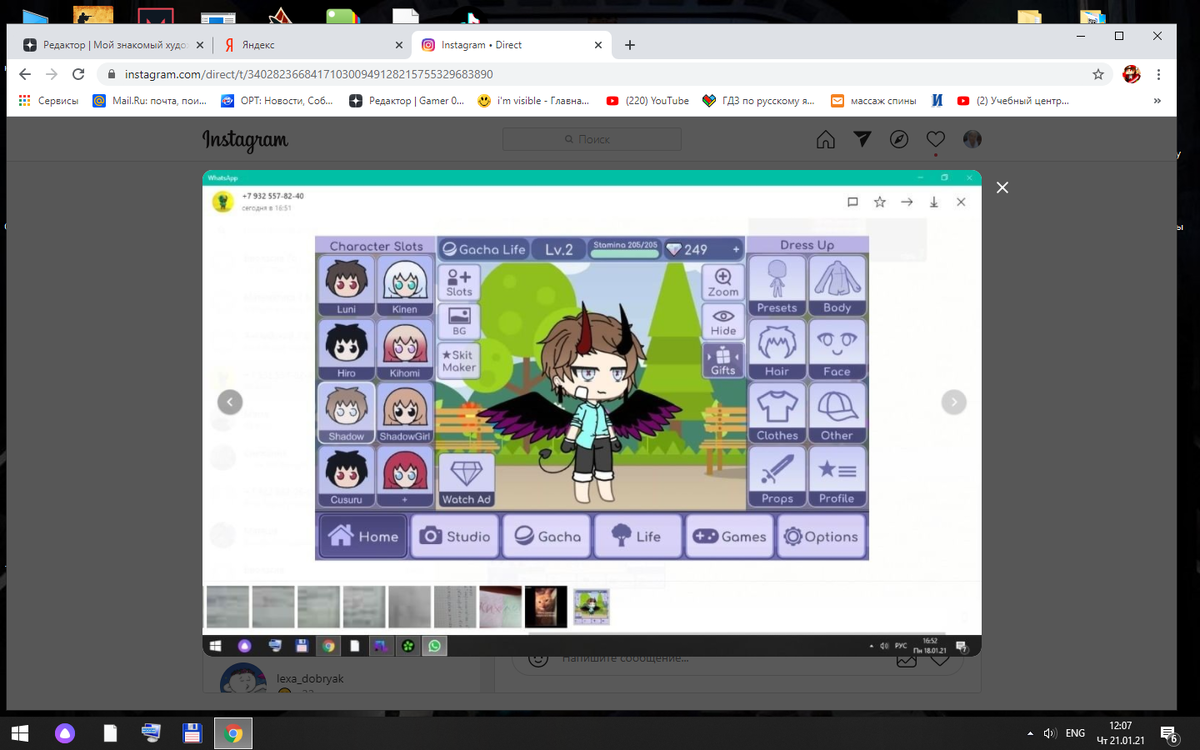Click WhatsApp viewer star favorite icon
The width and height of the screenshot is (1200, 750).
point(880,202)
